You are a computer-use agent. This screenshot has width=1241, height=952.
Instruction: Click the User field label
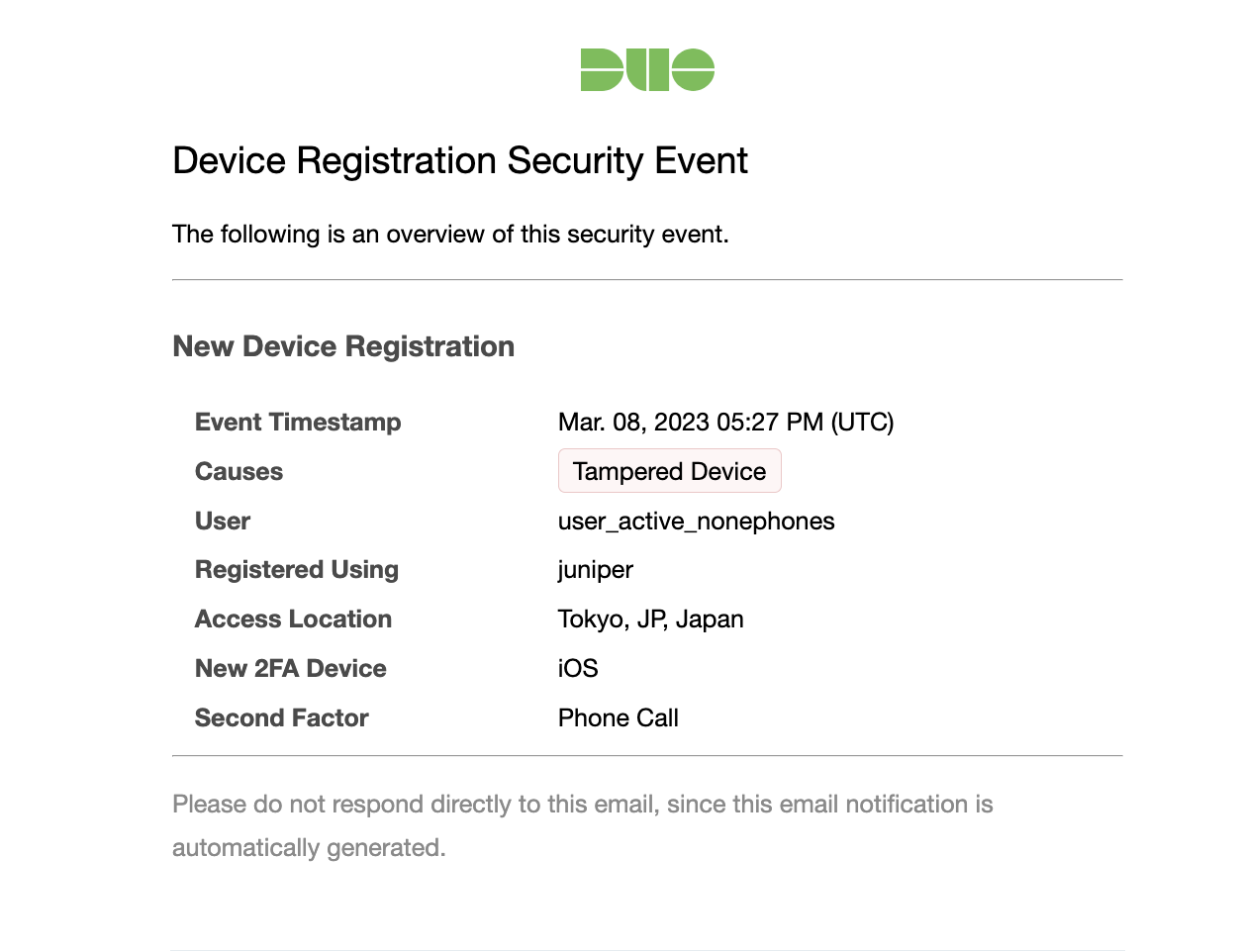[x=223, y=522]
